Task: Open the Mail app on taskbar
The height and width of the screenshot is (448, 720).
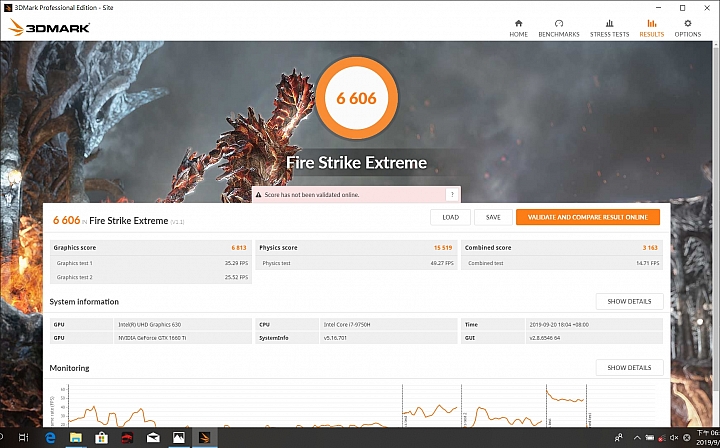Action: (x=152, y=438)
